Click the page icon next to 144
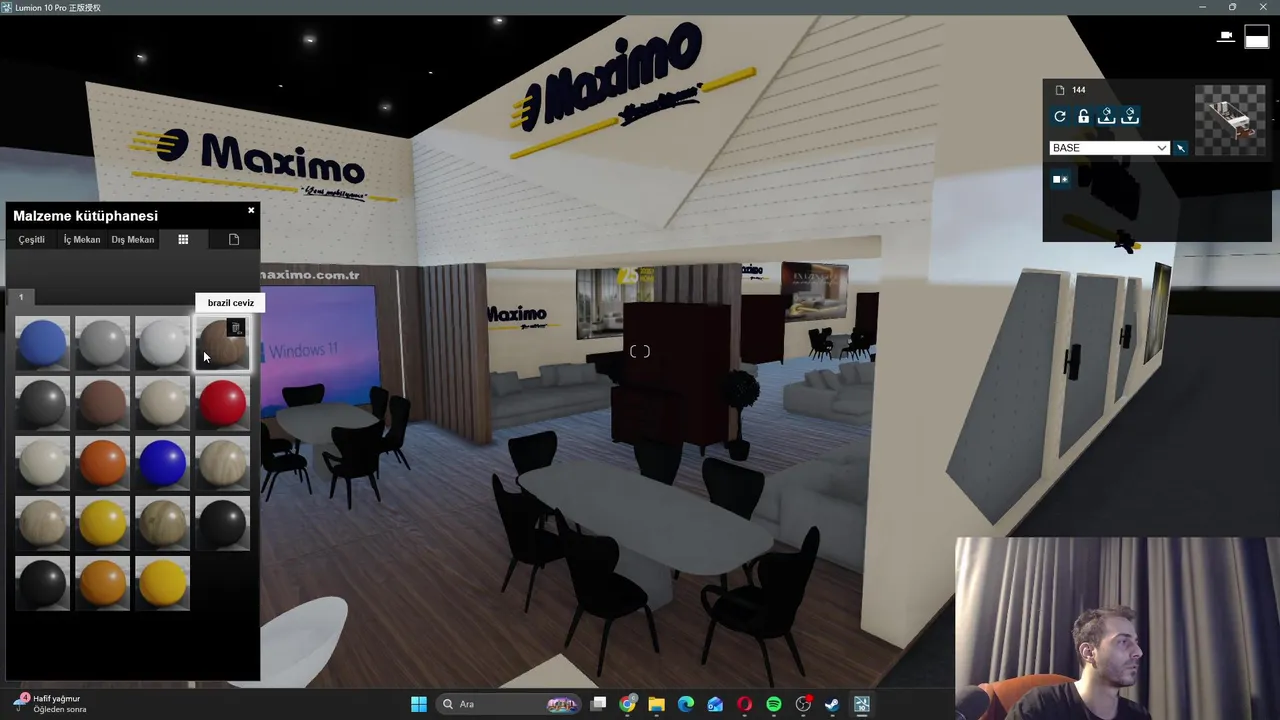 1060,90
